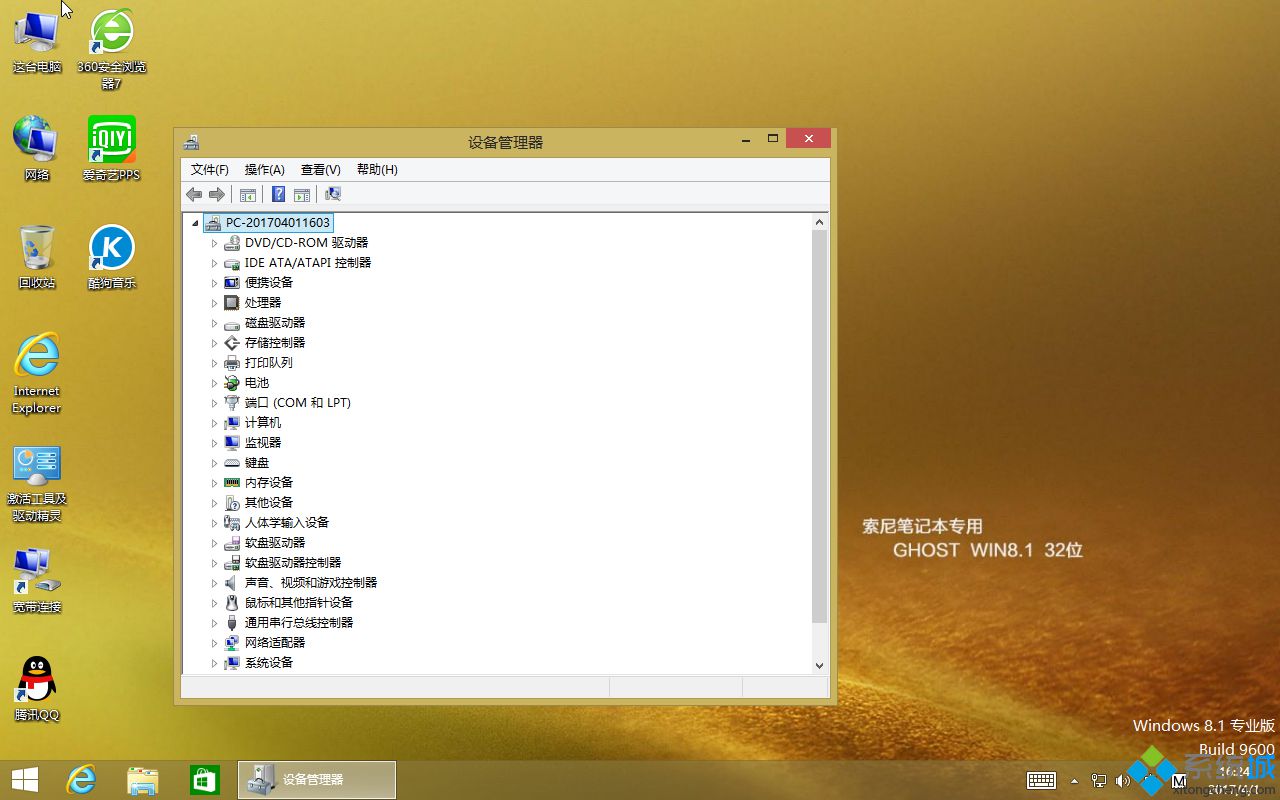Image resolution: width=1280 pixels, height=800 pixels.
Task: Expand the 磁盘驱动器 node arrow
Action: click(x=214, y=322)
